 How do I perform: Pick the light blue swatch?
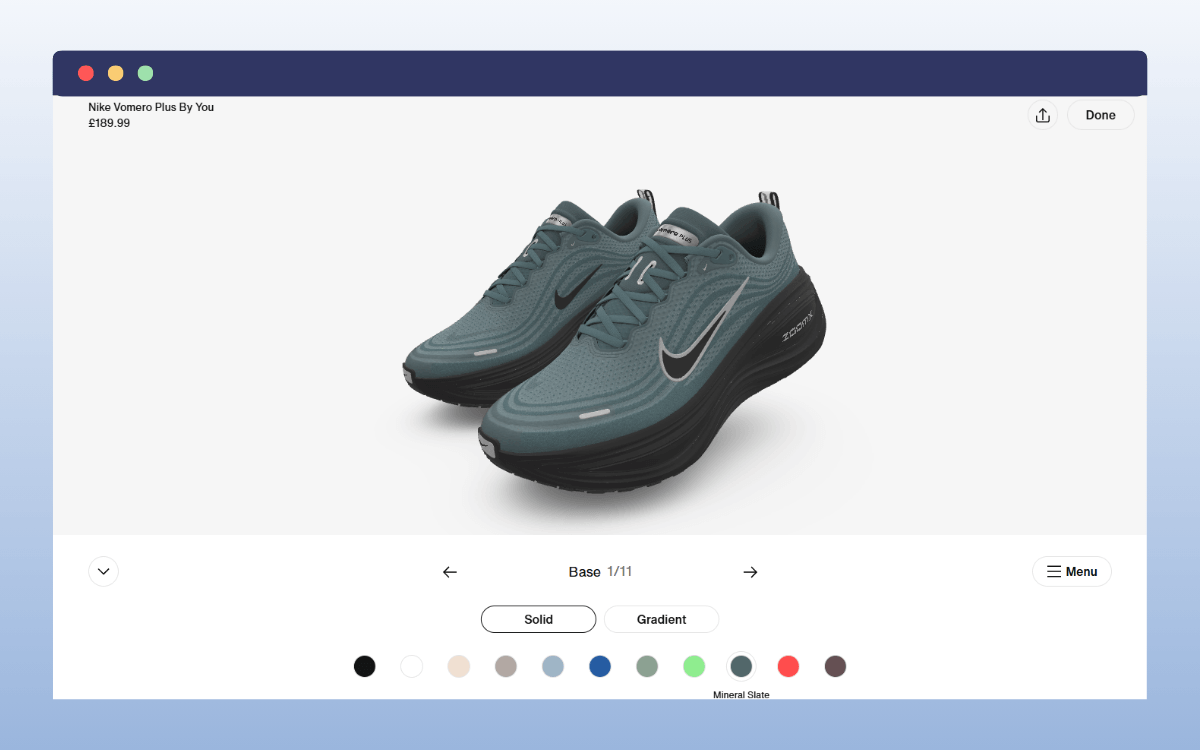point(553,666)
